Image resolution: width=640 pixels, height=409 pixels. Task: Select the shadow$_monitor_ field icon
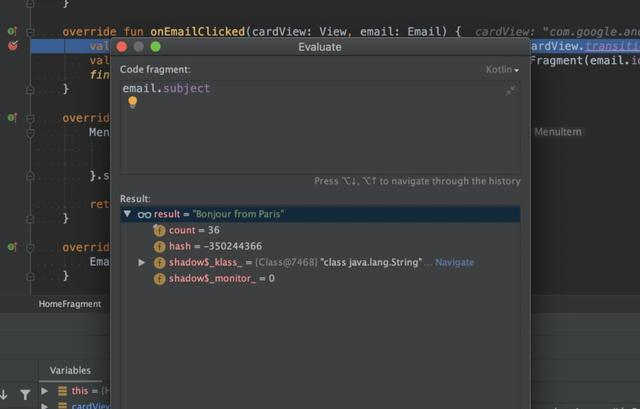point(159,278)
